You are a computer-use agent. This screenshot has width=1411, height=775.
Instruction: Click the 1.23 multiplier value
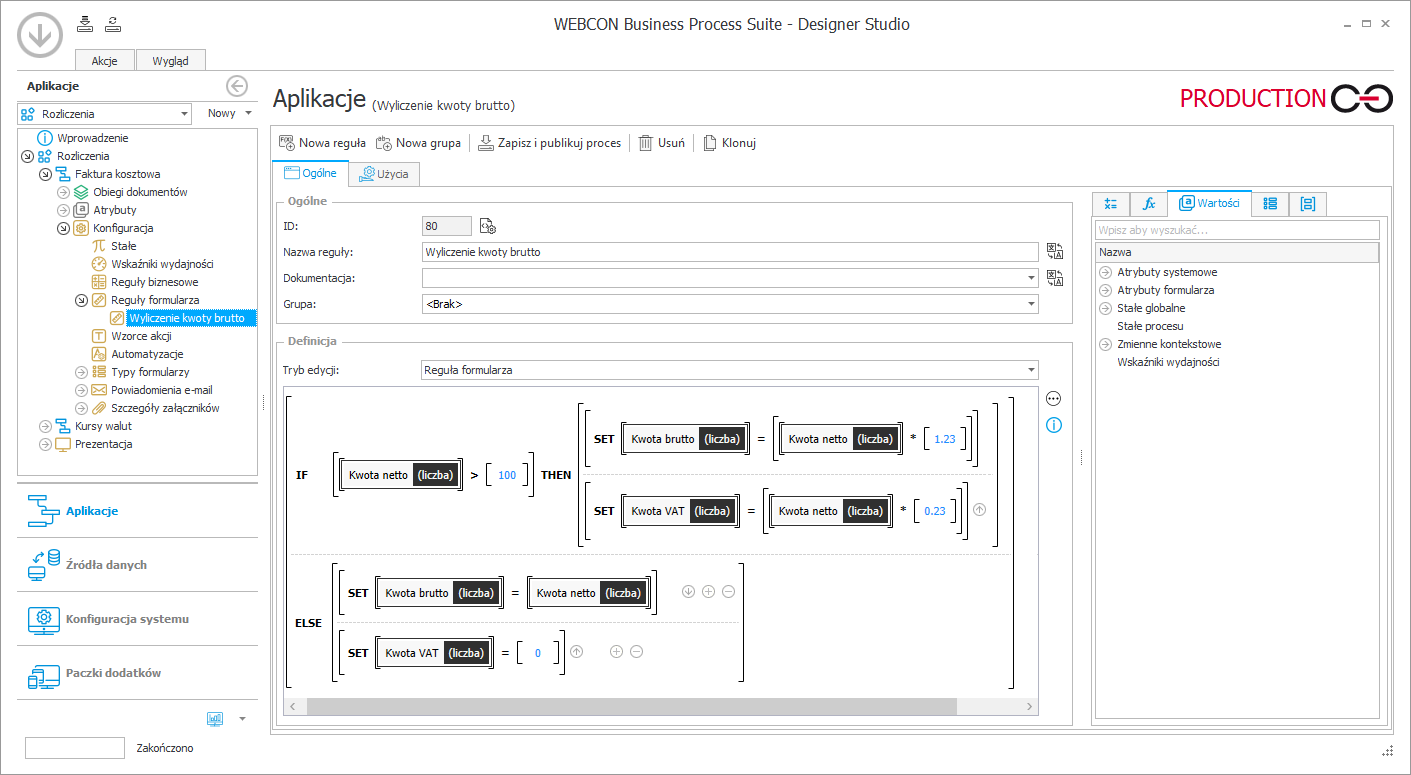pos(945,439)
